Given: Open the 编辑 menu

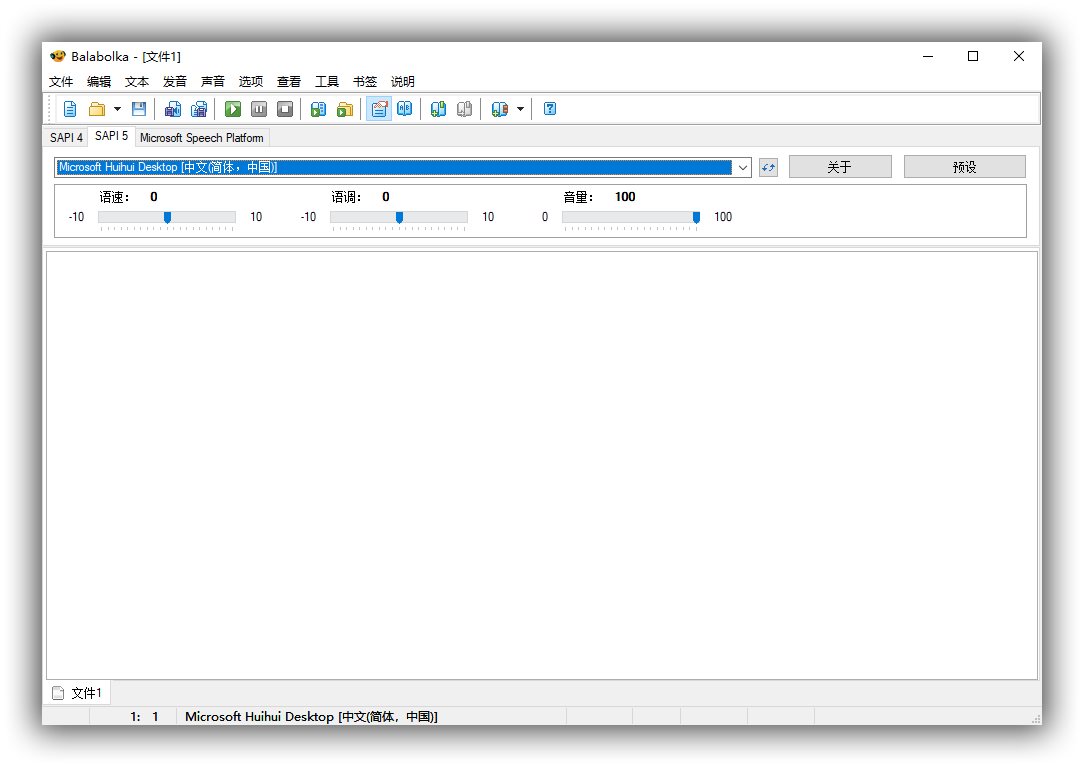Looking at the screenshot, I should (x=99, y=82).
